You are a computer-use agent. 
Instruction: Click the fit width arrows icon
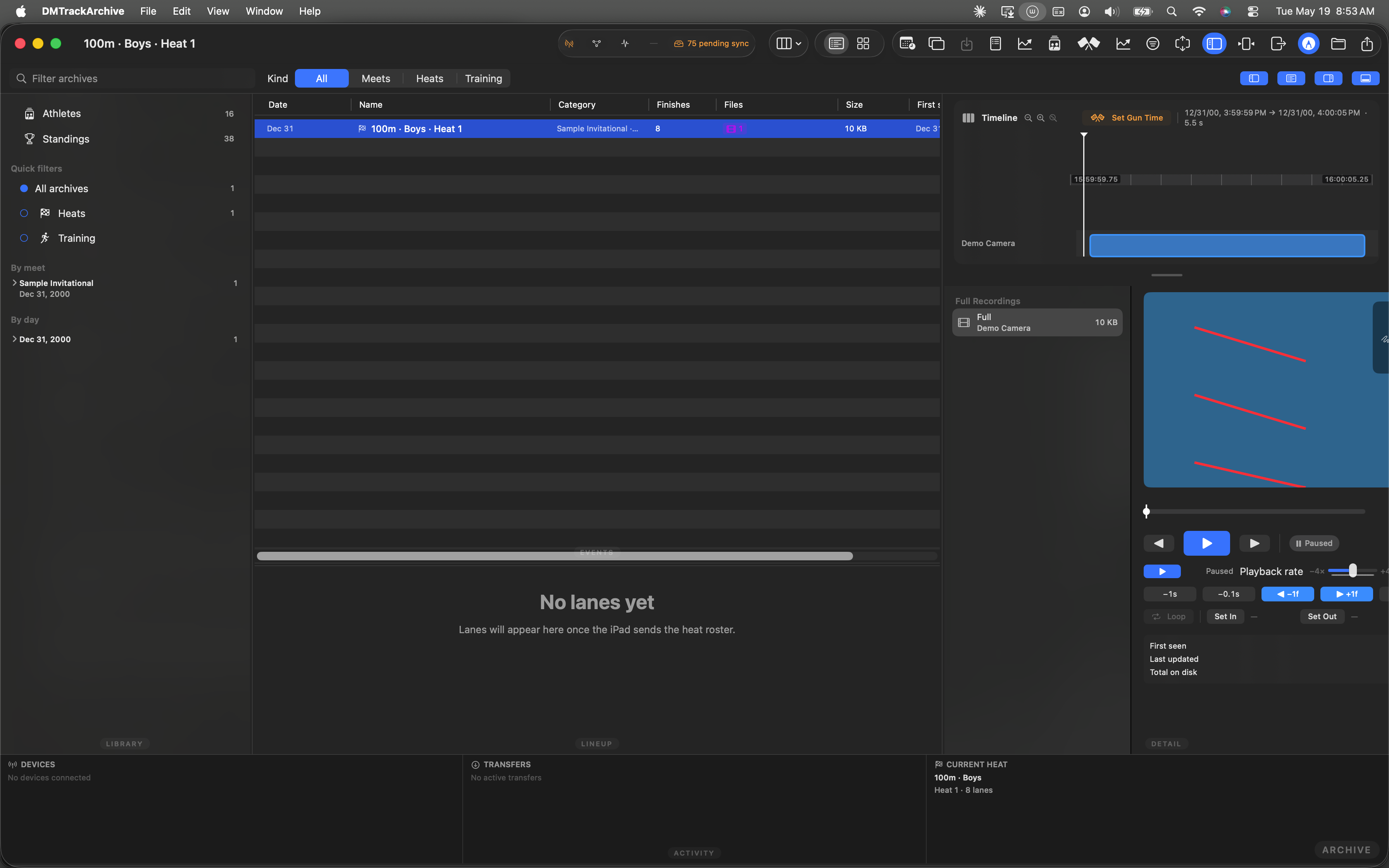1246,44
